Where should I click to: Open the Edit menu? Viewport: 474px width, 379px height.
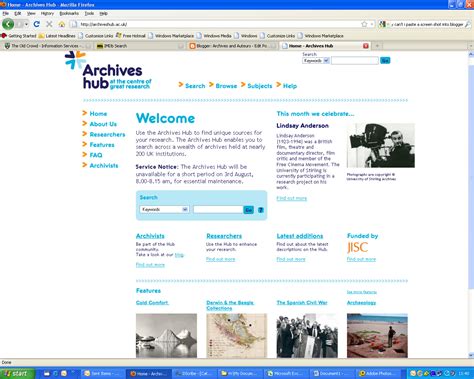(18, 13)
